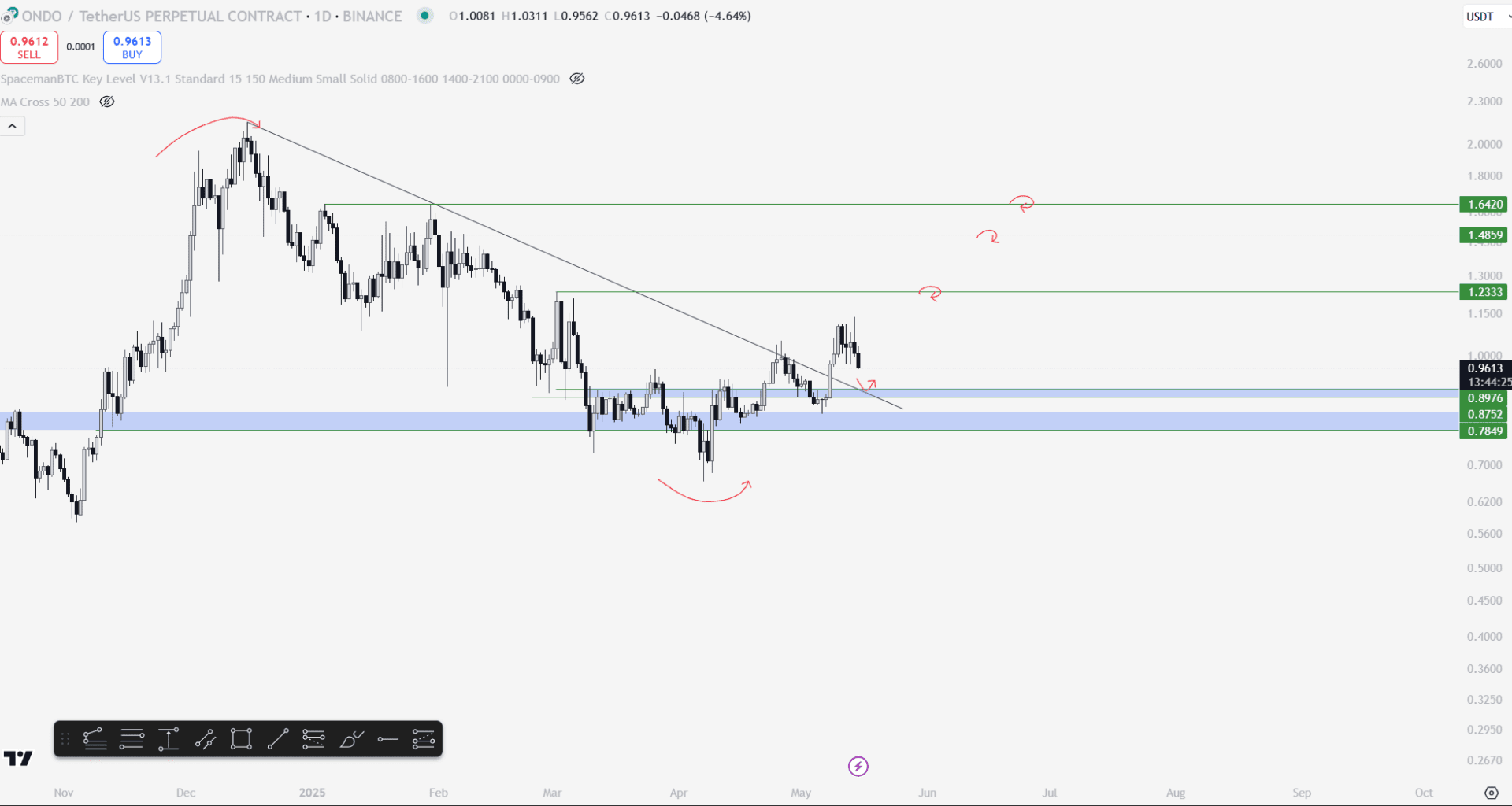Click the MA Cross 50 200 indicator label
Viewport: 1512px width, 806px height.
pos(45,102)
